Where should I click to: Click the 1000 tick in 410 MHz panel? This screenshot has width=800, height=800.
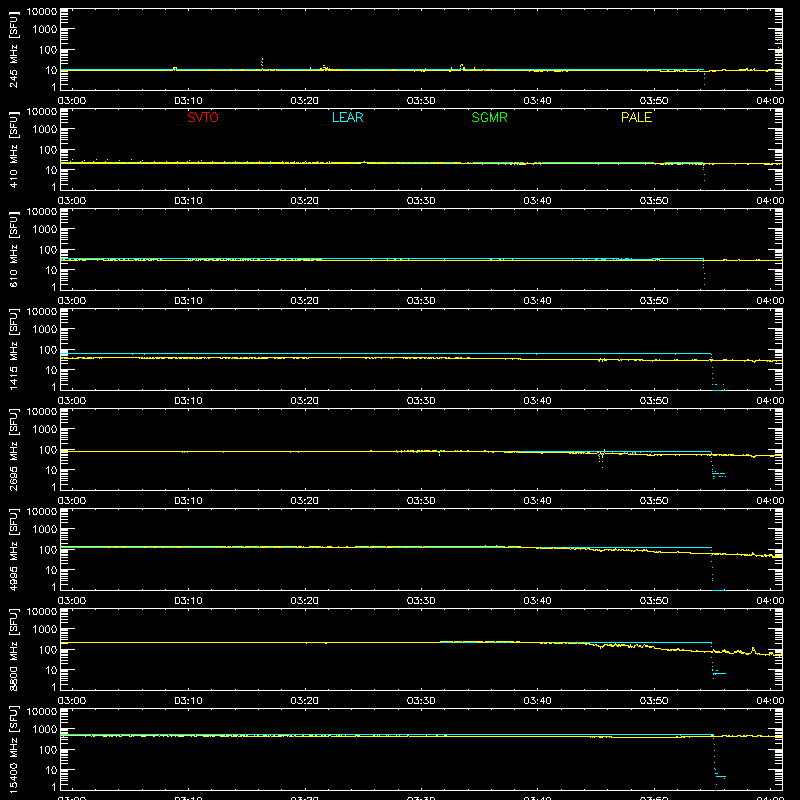[45, 130]
